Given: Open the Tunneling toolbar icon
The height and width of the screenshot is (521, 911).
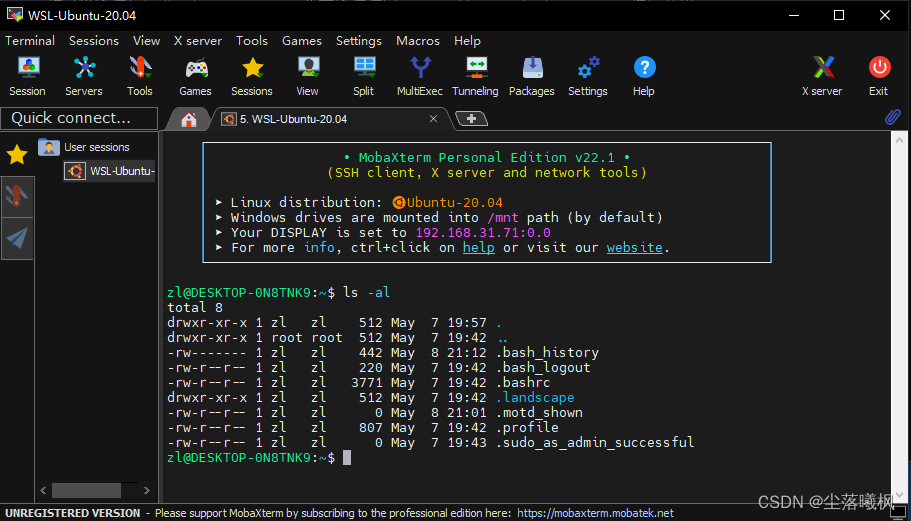Looking at the screenshot, I should 475,76.
